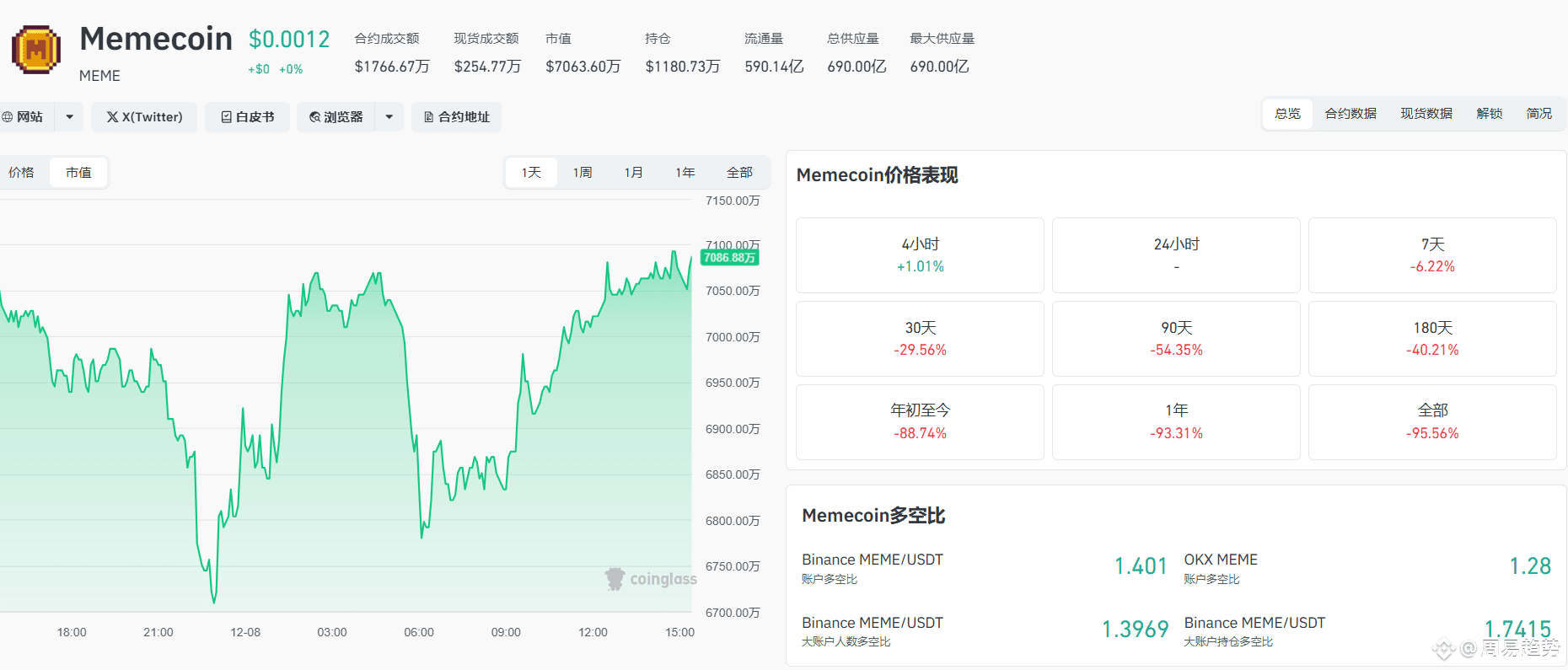
Task: Click the 现货成交额 value $254.77万
Action: click(487, 67)
